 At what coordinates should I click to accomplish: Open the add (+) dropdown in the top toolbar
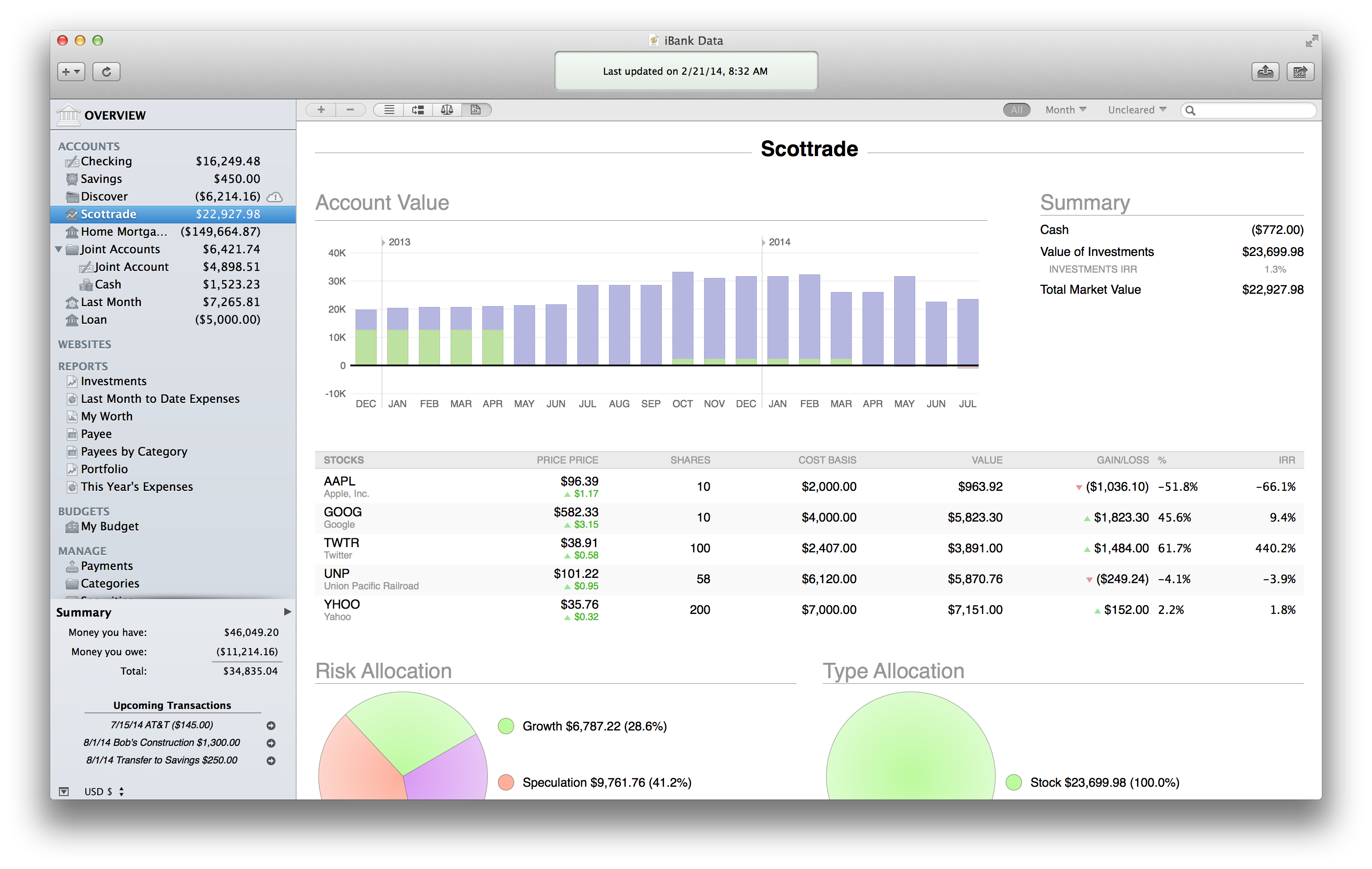tap(71, 72)
